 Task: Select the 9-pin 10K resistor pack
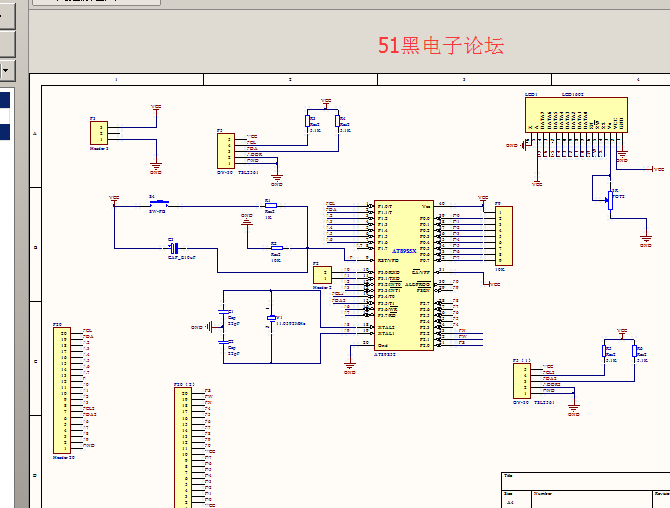coord(503,236)
